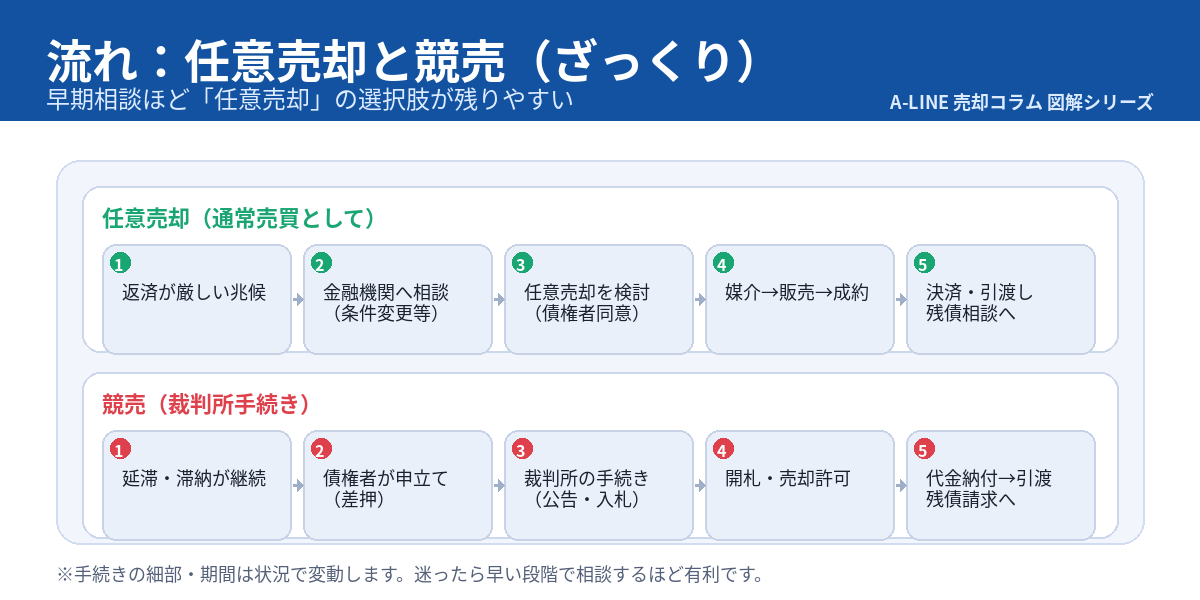Click red step 5 badge above 代金納付→引渡
Screen dimensions: 1200x600
pos(924,450)
